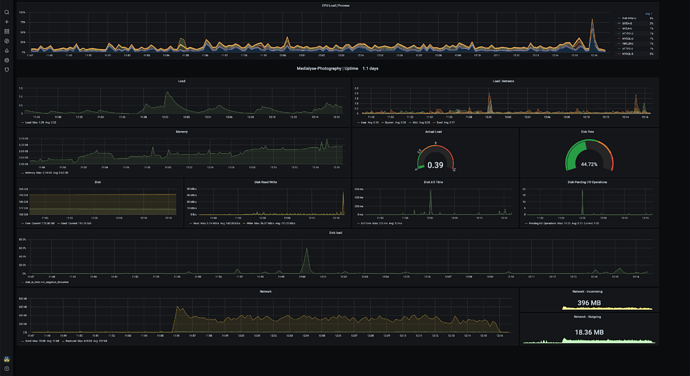
Task: Sort CPU legend by avg column header
Action: click(649, 14)
